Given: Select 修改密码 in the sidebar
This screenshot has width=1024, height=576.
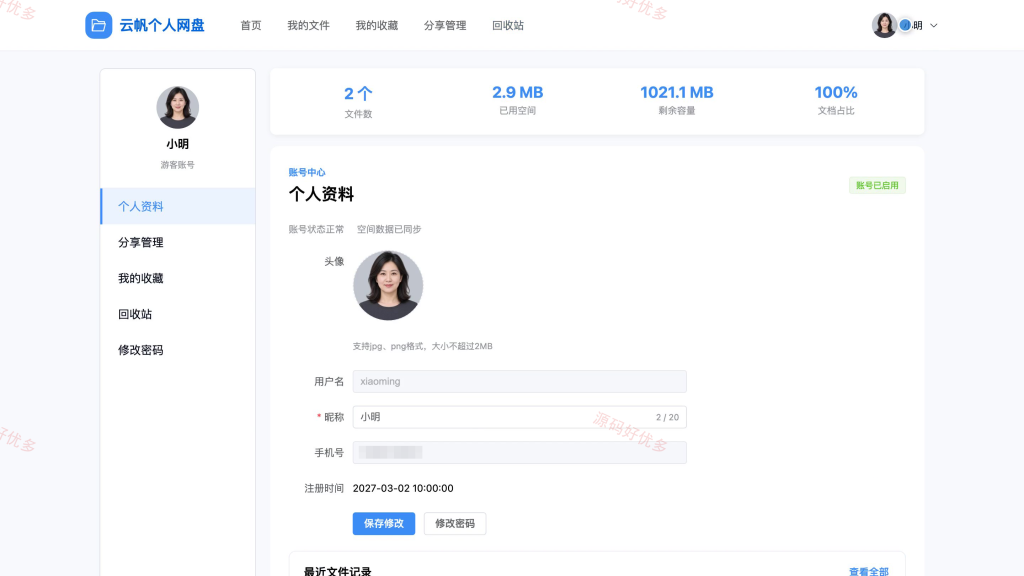Looking at the screenshot, I should coord(178,350).
